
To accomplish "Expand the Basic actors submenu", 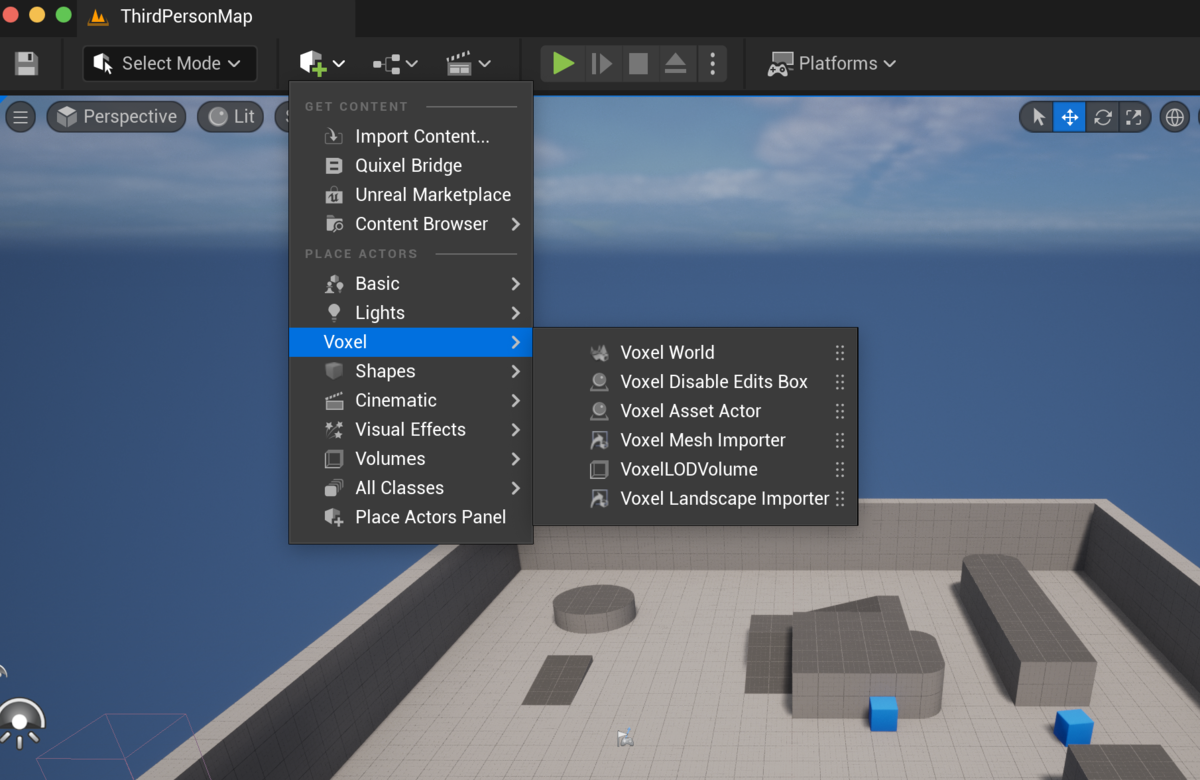I will coord(411,284).
